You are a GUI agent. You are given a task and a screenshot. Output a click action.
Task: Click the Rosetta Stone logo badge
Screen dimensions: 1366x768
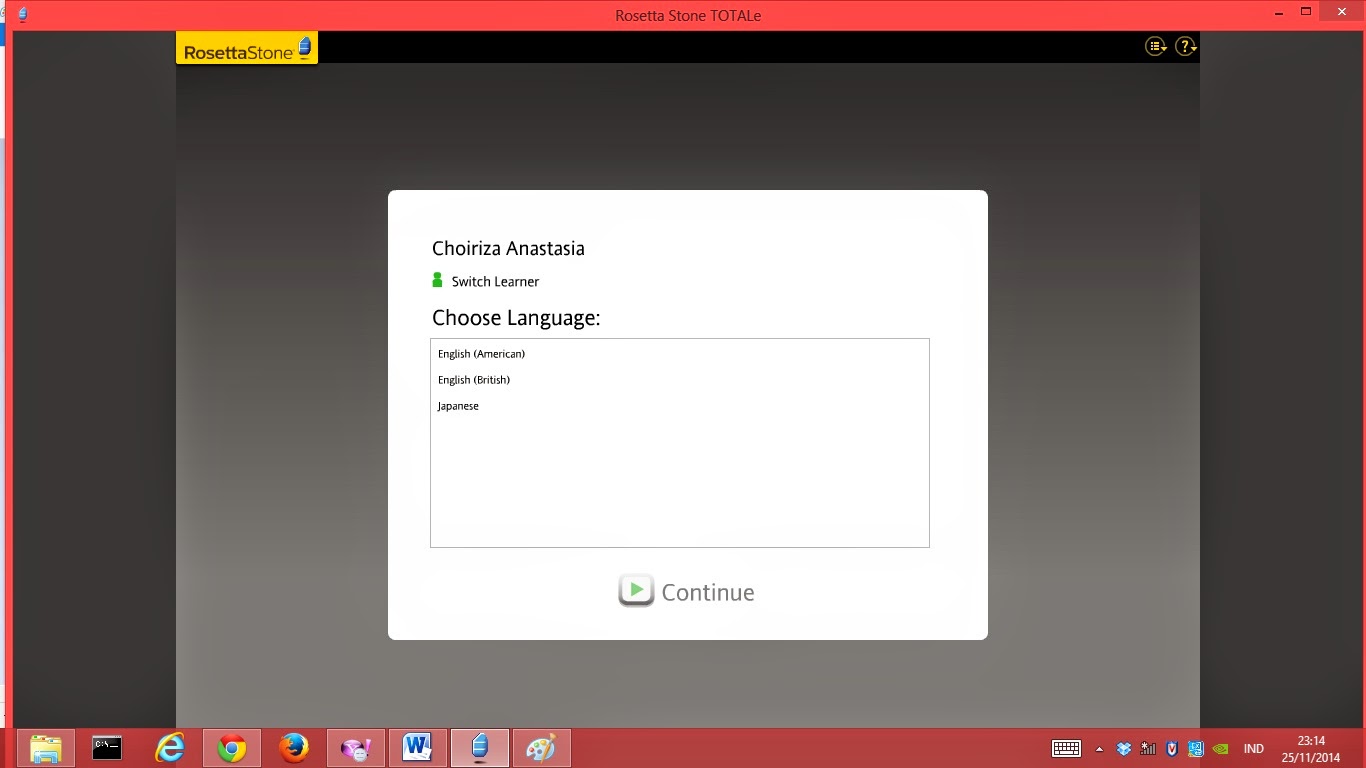coord(247,49)
